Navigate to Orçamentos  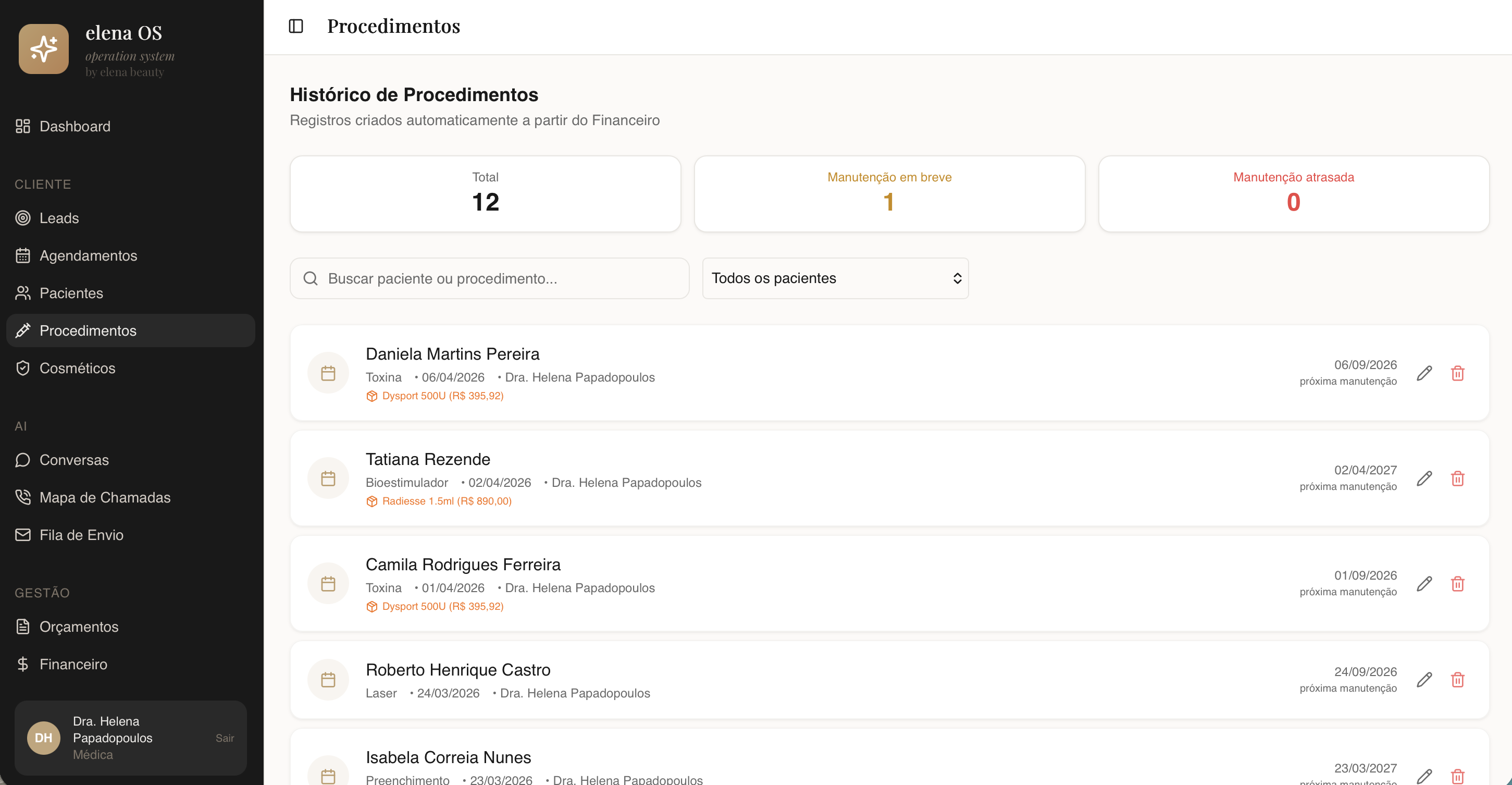[130, 627]
